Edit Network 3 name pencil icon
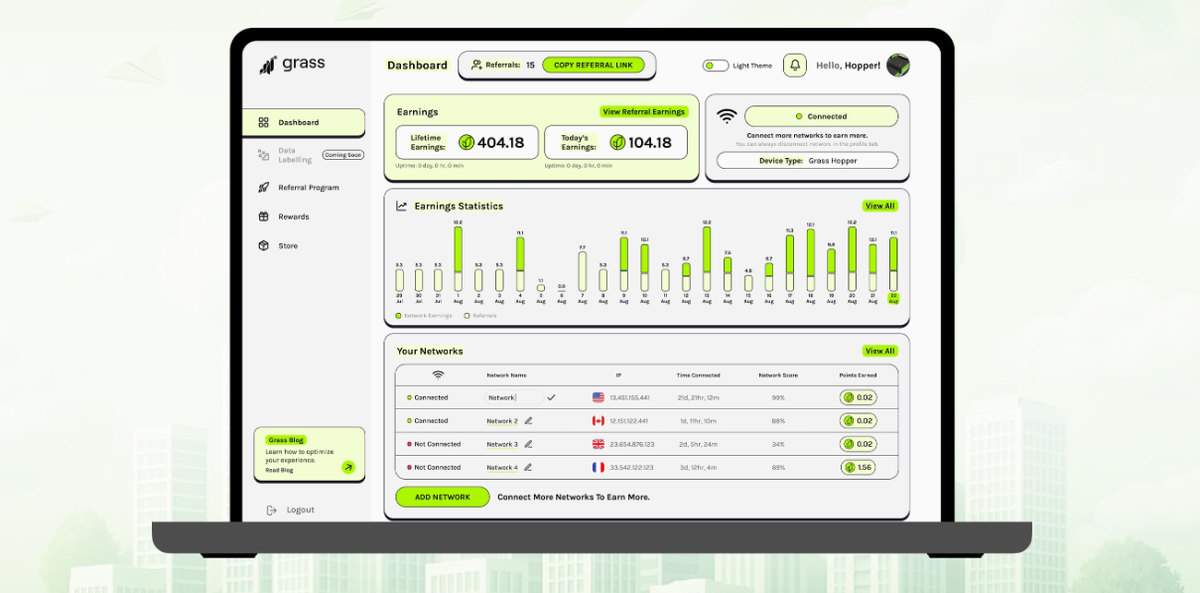 (x=528, y=444)
